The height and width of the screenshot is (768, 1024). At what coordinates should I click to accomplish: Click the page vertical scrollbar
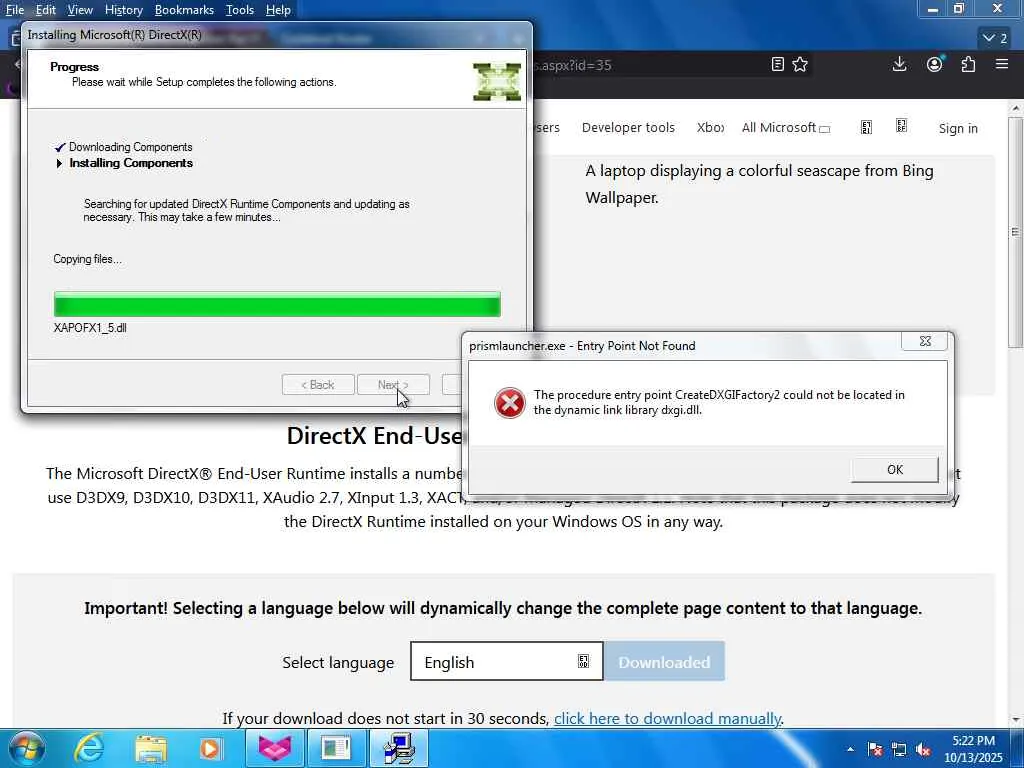1016,232
